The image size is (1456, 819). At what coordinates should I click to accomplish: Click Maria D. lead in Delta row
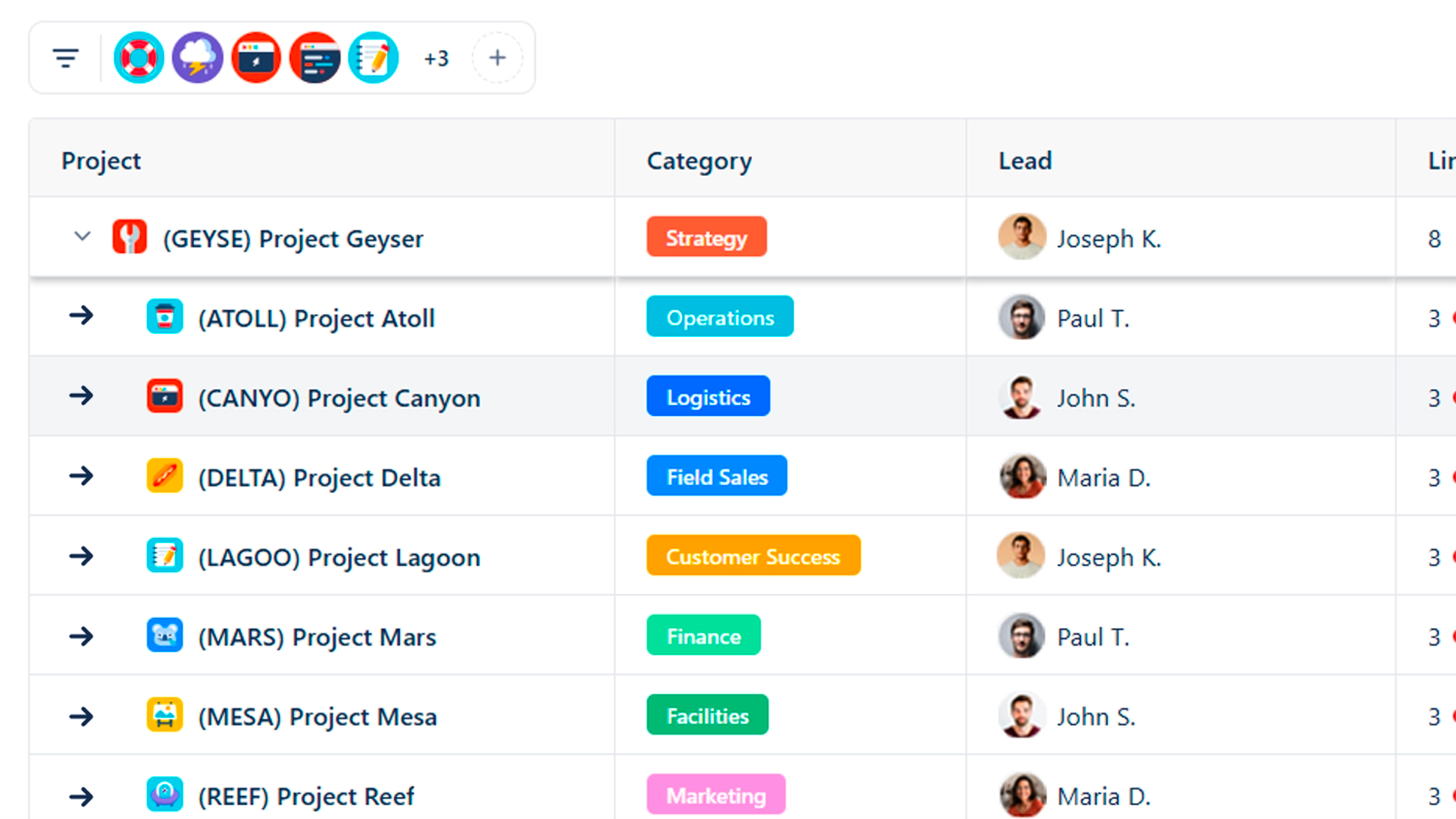(x=1104, y=478)
